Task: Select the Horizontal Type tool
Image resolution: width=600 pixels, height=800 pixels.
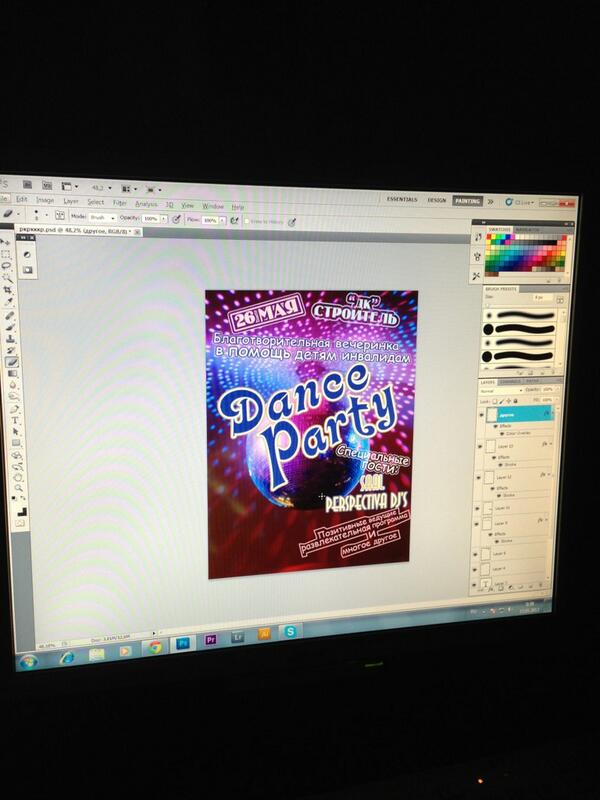Action: (15, 421)
